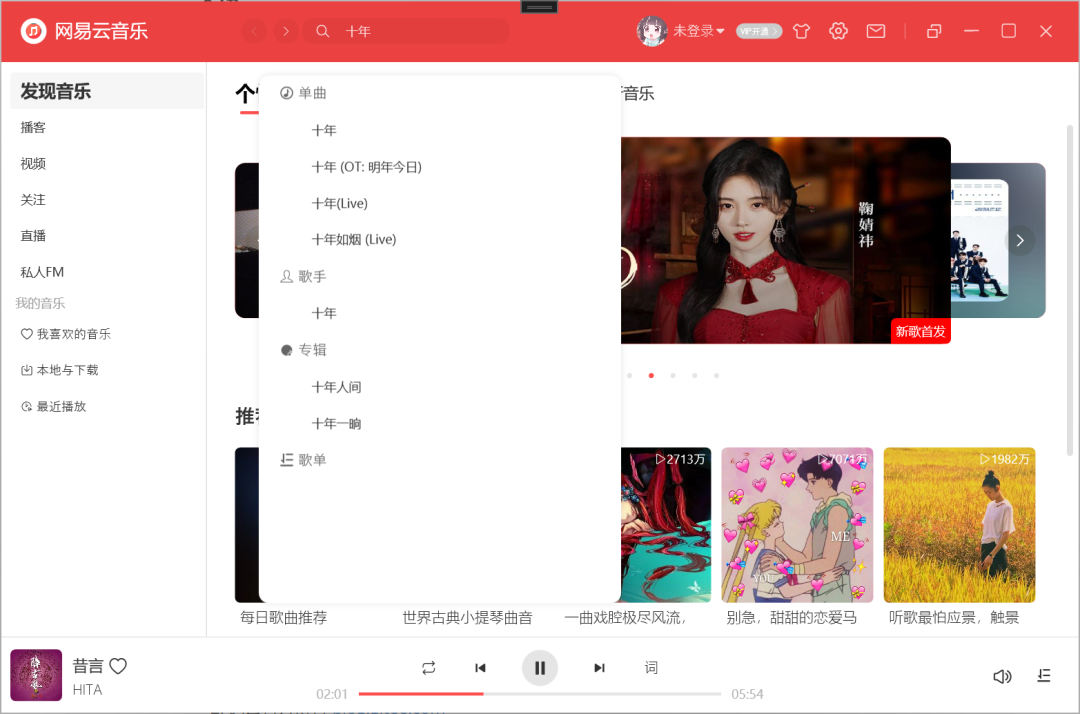Switch to the 视频 section
The height and width of the screenshot is (714, 1080).
[x=33, y=163]
